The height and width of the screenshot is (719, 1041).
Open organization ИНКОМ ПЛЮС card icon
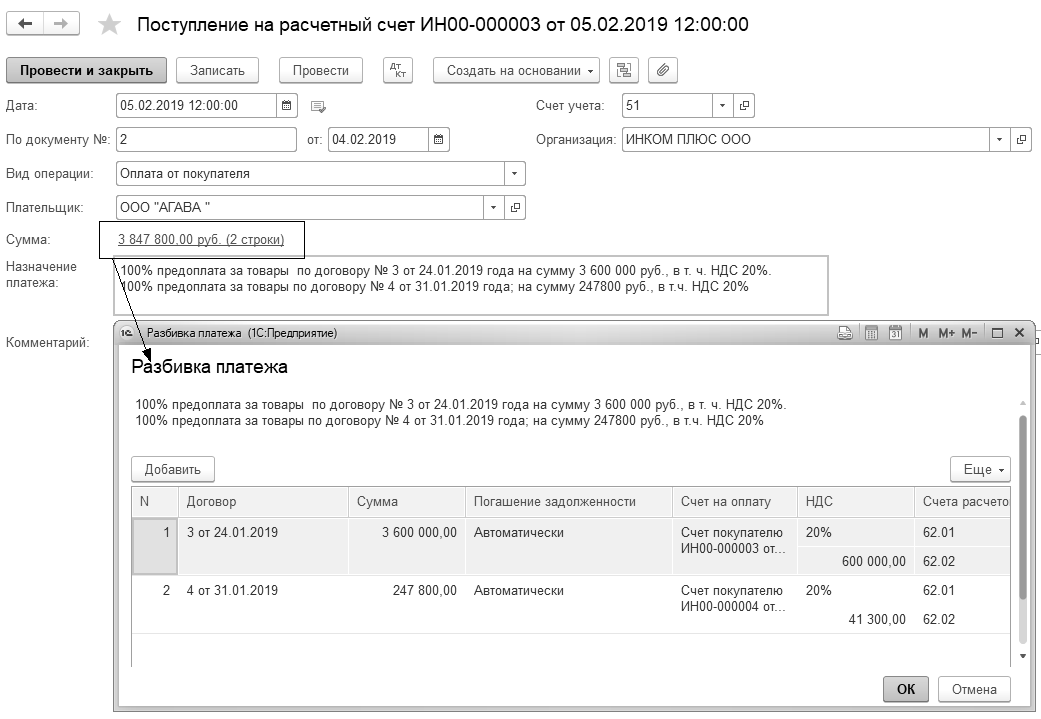[x=1021, y=139]
